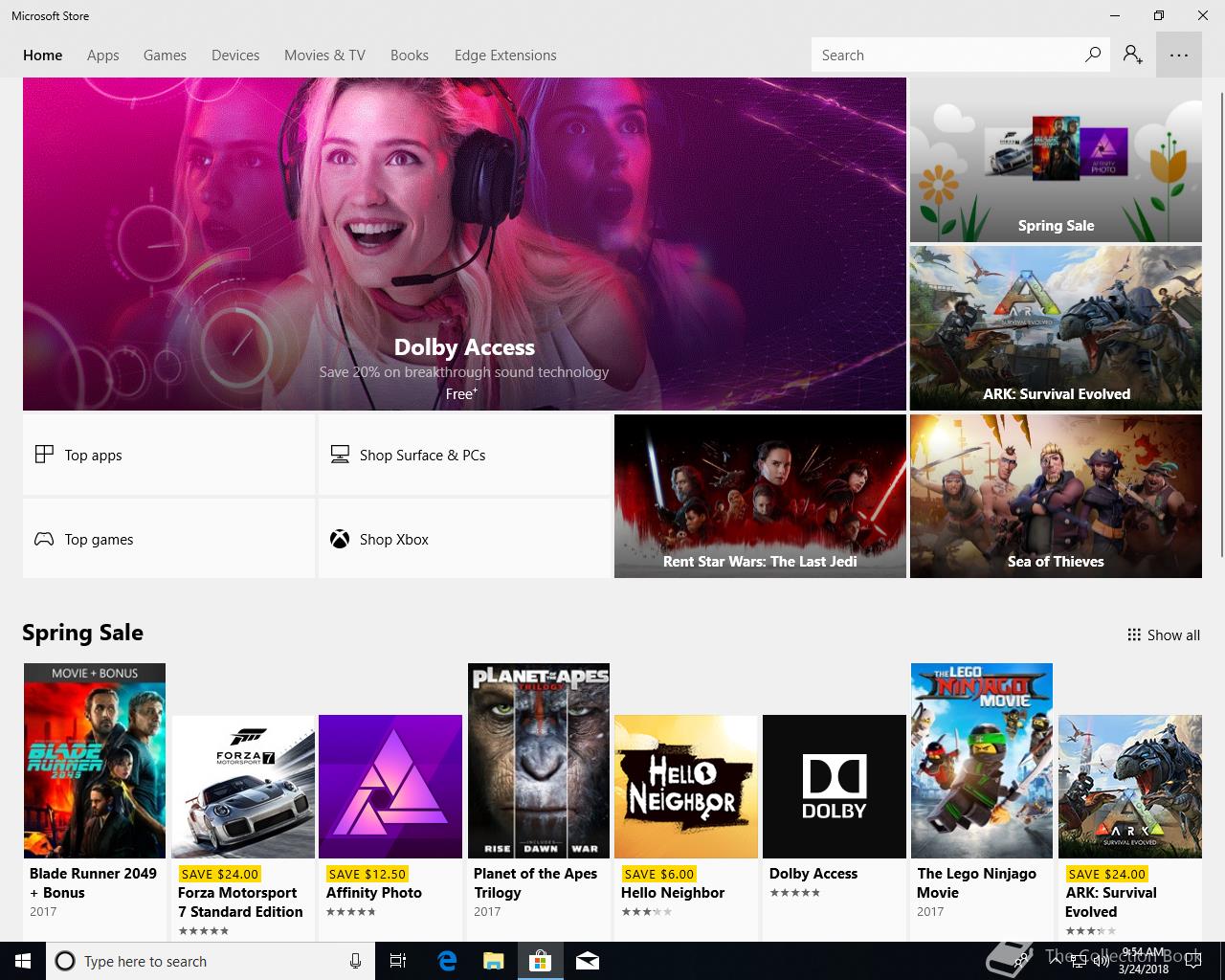
Task: Open the Spring Sale promo tile
Action: click(x=1056, y=160)
